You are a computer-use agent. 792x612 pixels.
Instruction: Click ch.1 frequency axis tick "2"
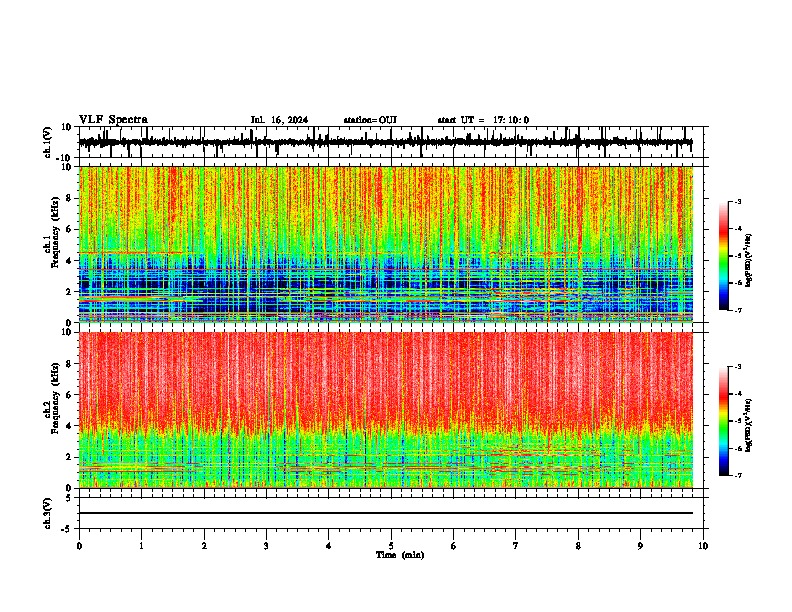pyautogui.click(x=69, y=291)
